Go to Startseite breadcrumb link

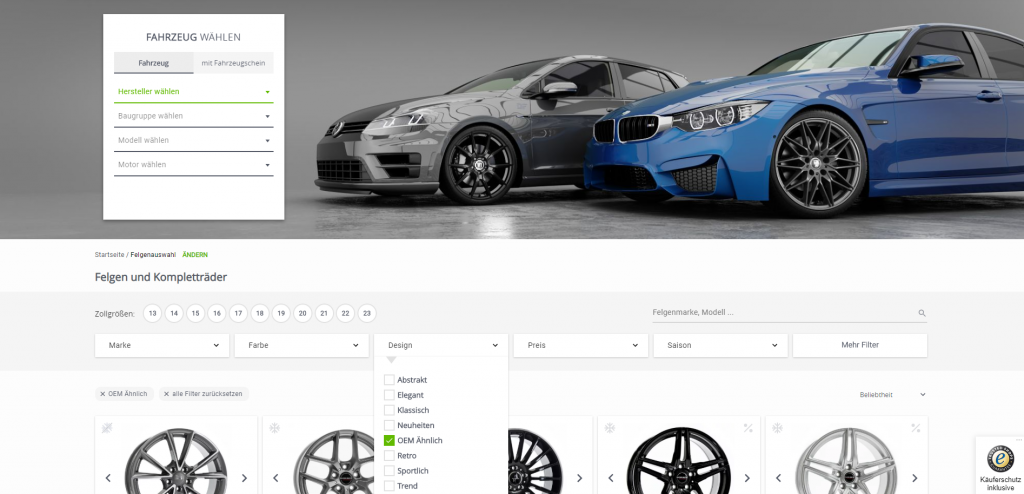click(110, 255)
